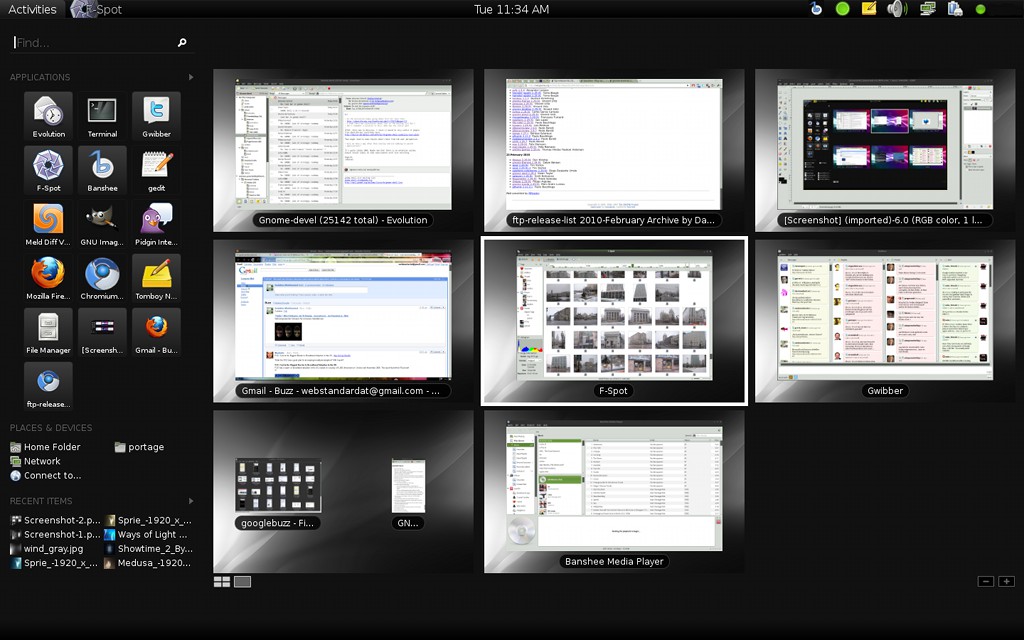Click the Activities button
1024x640 pixels.
click(x=32, y=9)
